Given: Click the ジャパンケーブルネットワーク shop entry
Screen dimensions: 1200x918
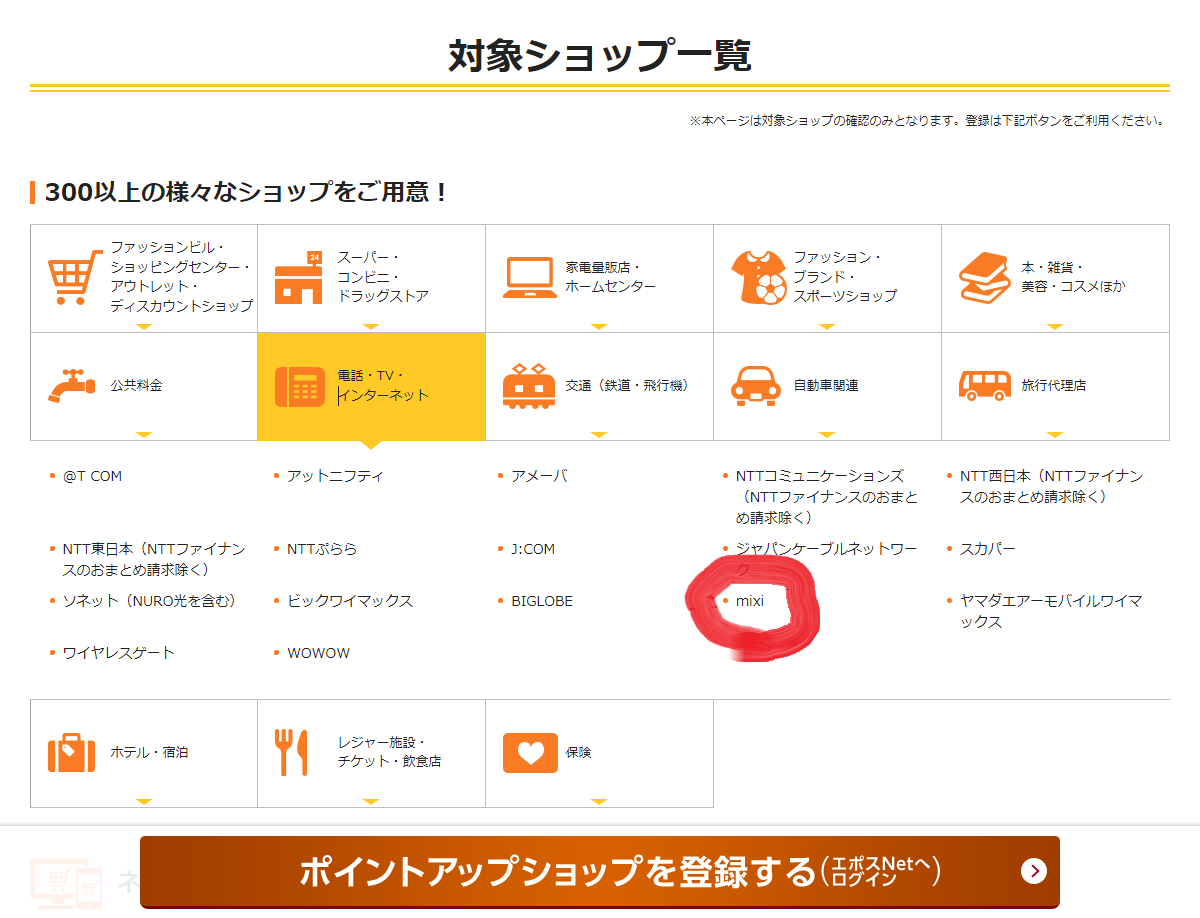Looking at the screenshot, I should click(827, 559).
